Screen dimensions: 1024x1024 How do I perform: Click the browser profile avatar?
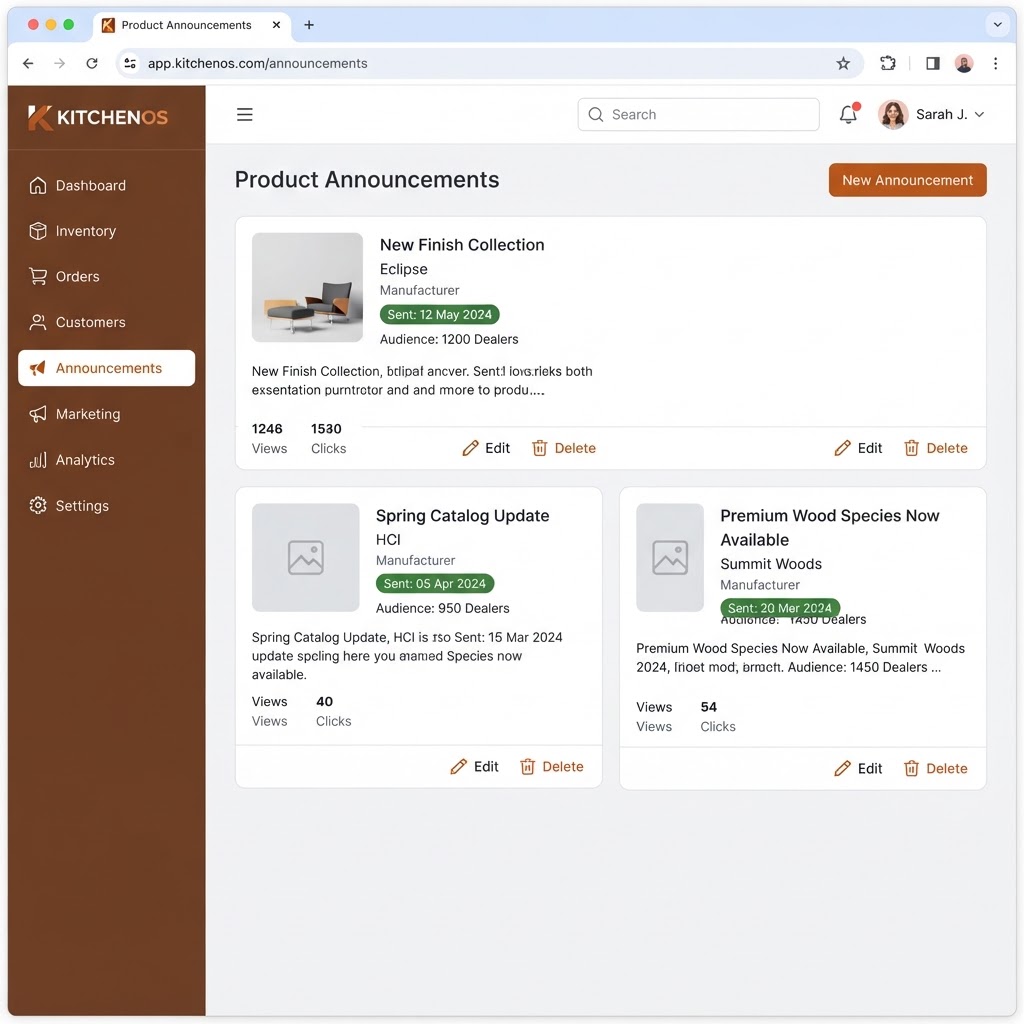[964, 63]
